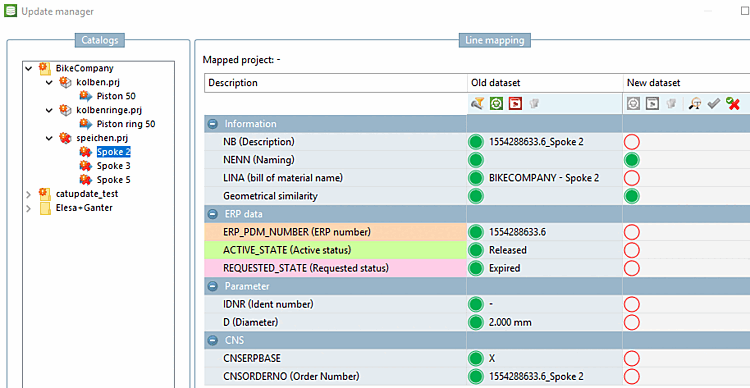Expand the catupdate_test catalog node
The width and height of the screenshot is (750, 388).
28,195
